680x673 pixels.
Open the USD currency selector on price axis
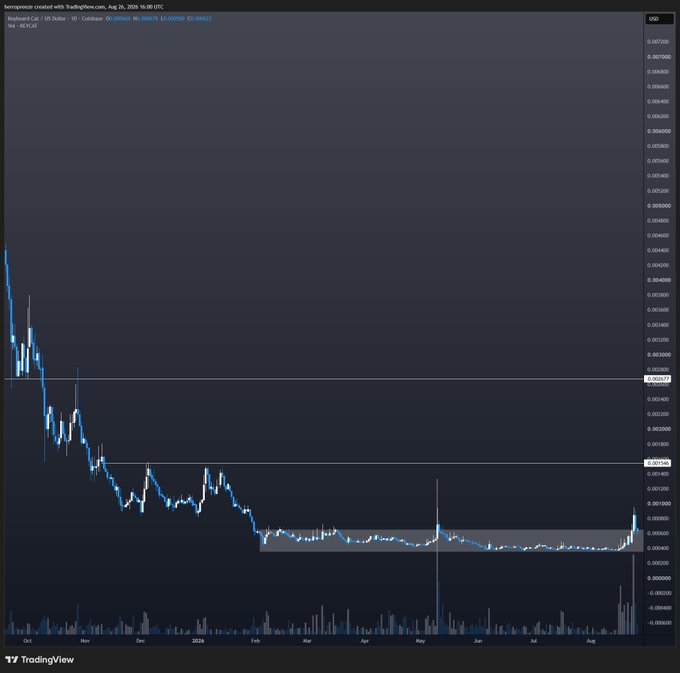[x=659, y=19]
